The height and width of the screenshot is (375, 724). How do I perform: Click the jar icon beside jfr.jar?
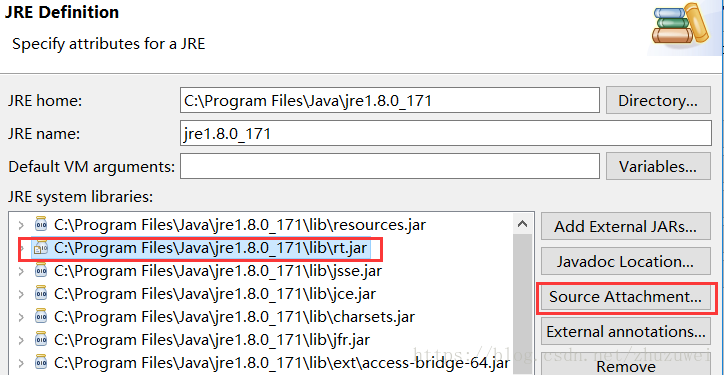tap(41, 340)
